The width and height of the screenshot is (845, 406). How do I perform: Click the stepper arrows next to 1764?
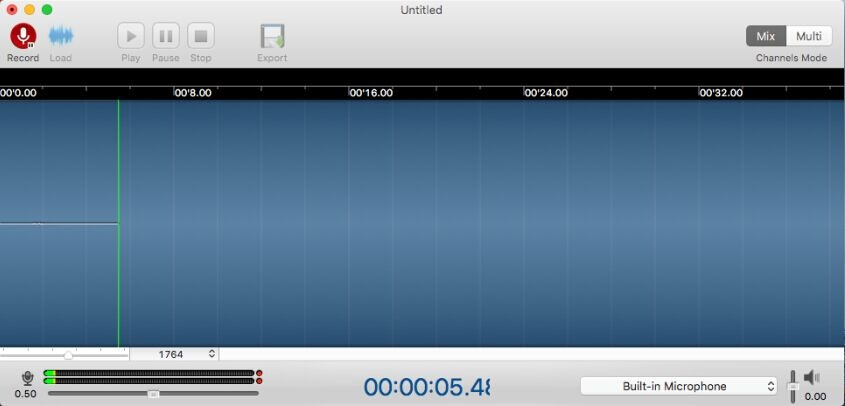[x=212, y=354]
